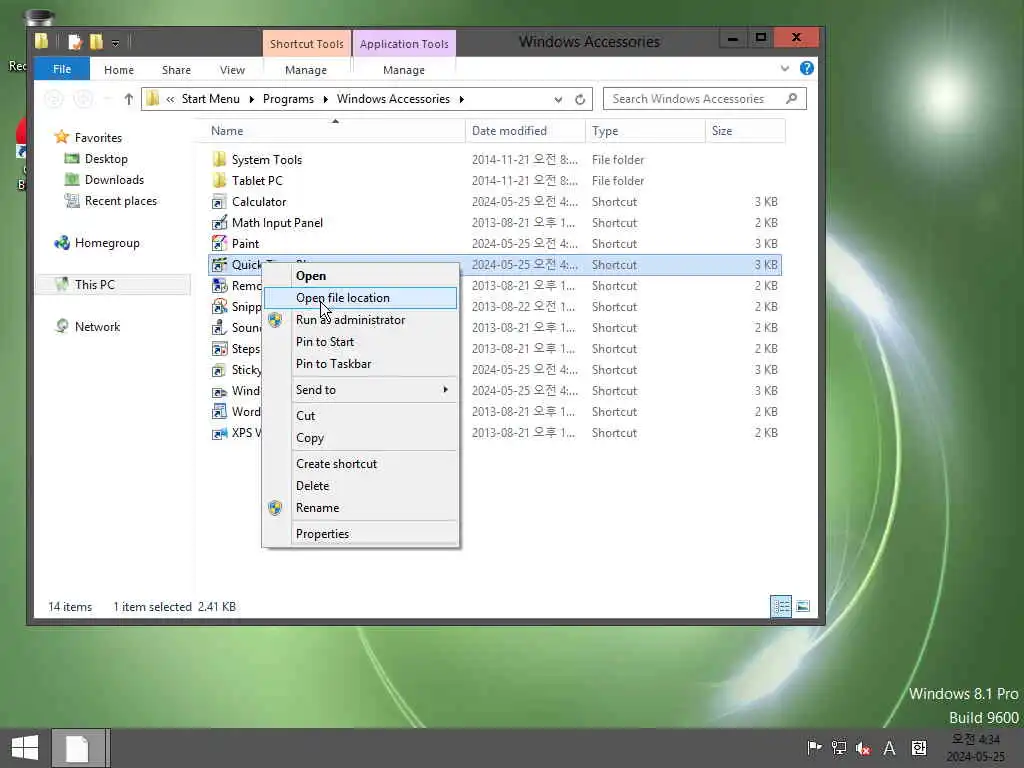Image resolution: width=1024 pixels, height=768 pixels.
Task: Select the Sticky Notes shortcut icon
Action: click(x=219, y=370)
